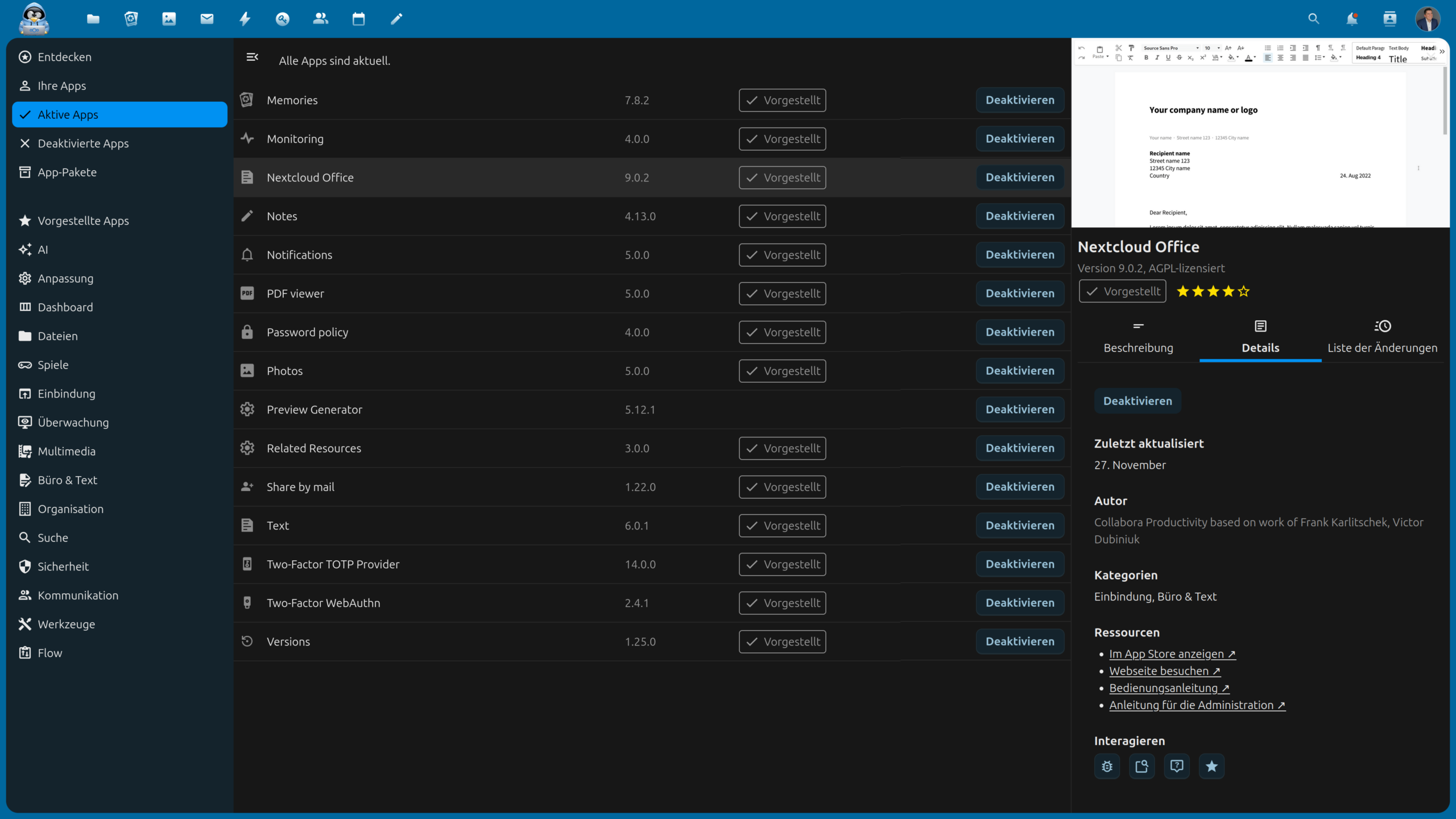Toggle the navigation collapse icon
Screen dimensions: 1456x819
(x=252, y=57)
